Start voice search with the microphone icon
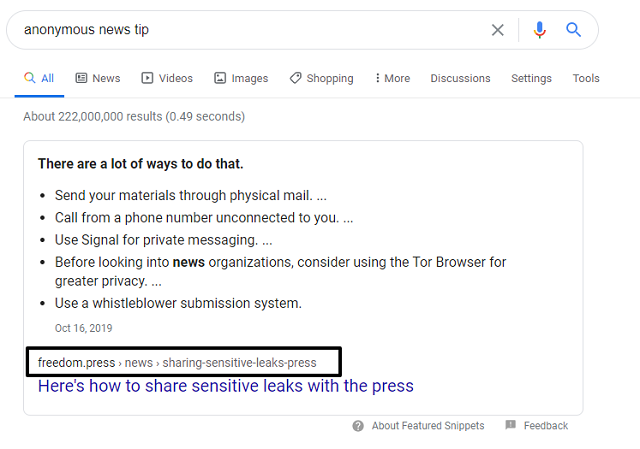This screenshot has height=449, width=640. coord(540,30)
